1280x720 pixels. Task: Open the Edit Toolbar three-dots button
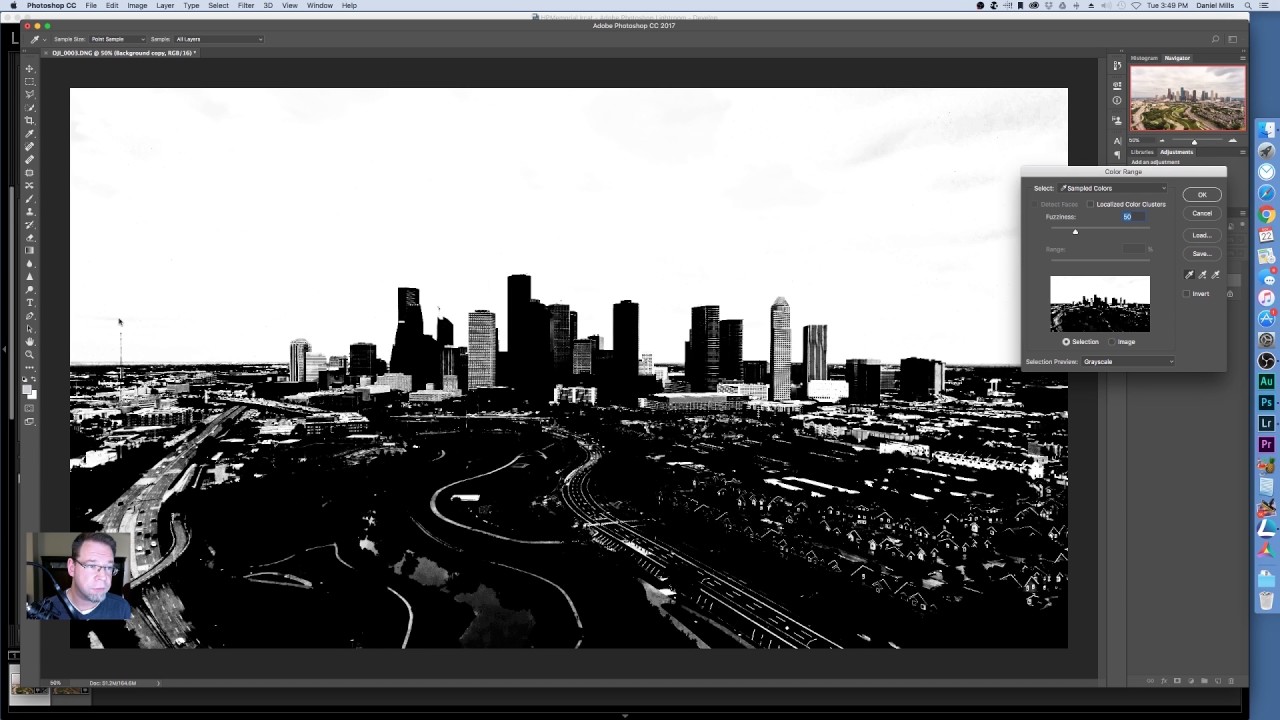point(29,368)
